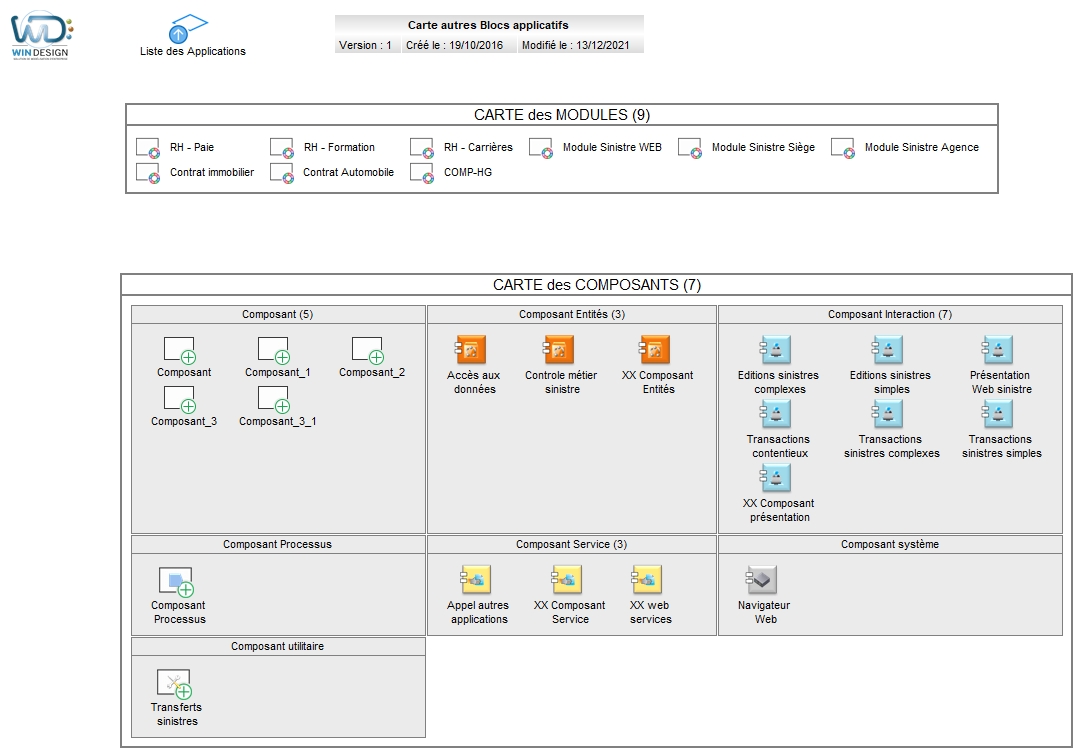This screenshot has width=1076, height=751.
Task: Click the Composant Entités (3) group header
Action: (572, 314)
